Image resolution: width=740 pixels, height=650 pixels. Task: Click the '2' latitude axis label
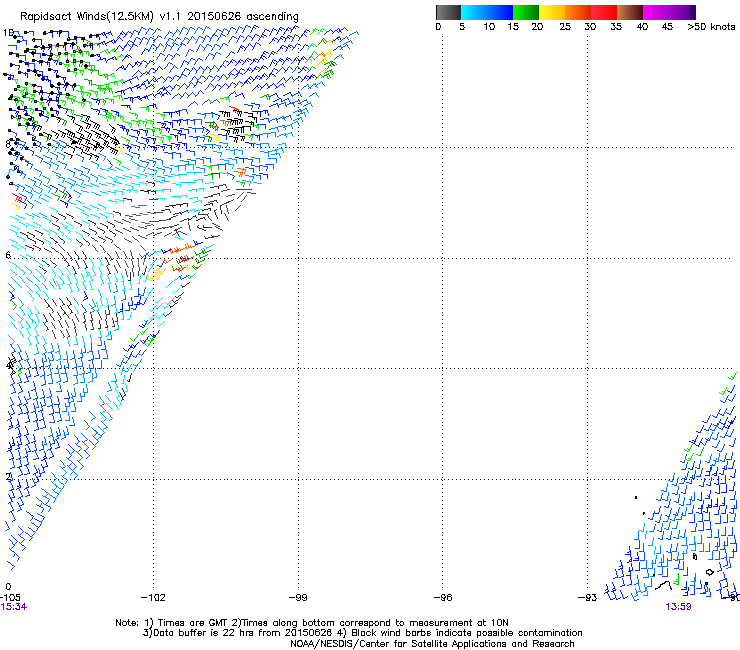coord(8,476)
